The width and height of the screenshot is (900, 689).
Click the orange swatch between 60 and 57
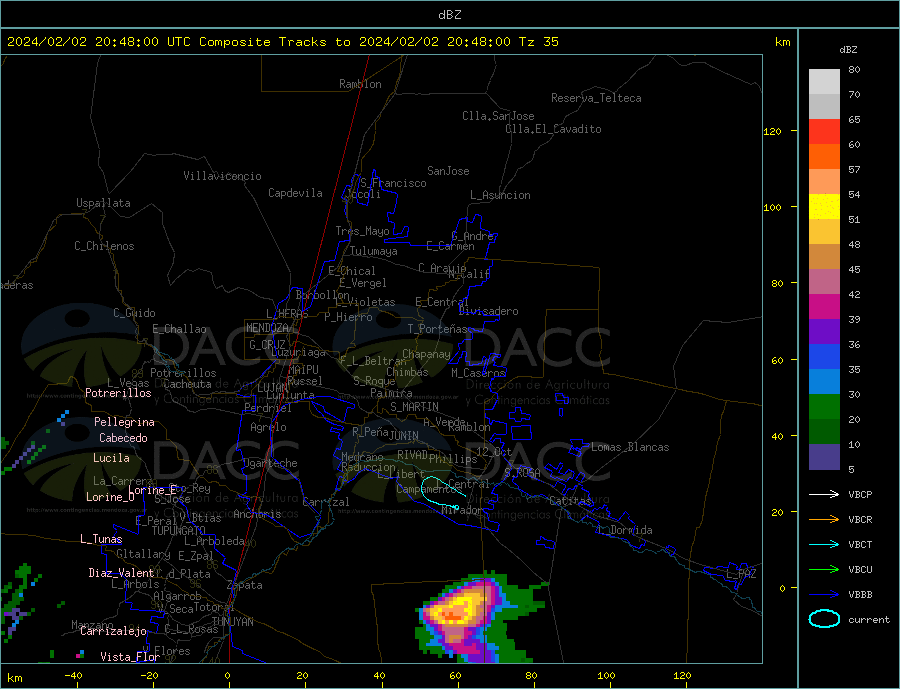(x=824, y=157)
